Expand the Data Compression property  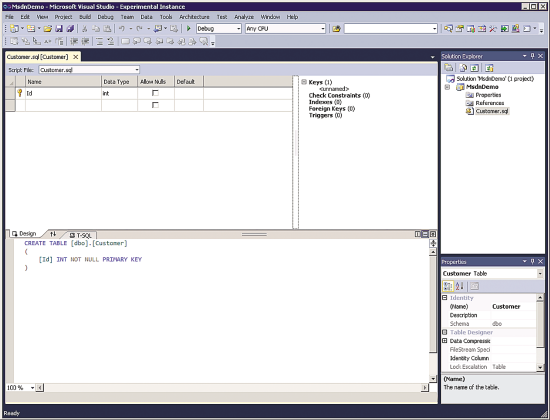point(444,341)
